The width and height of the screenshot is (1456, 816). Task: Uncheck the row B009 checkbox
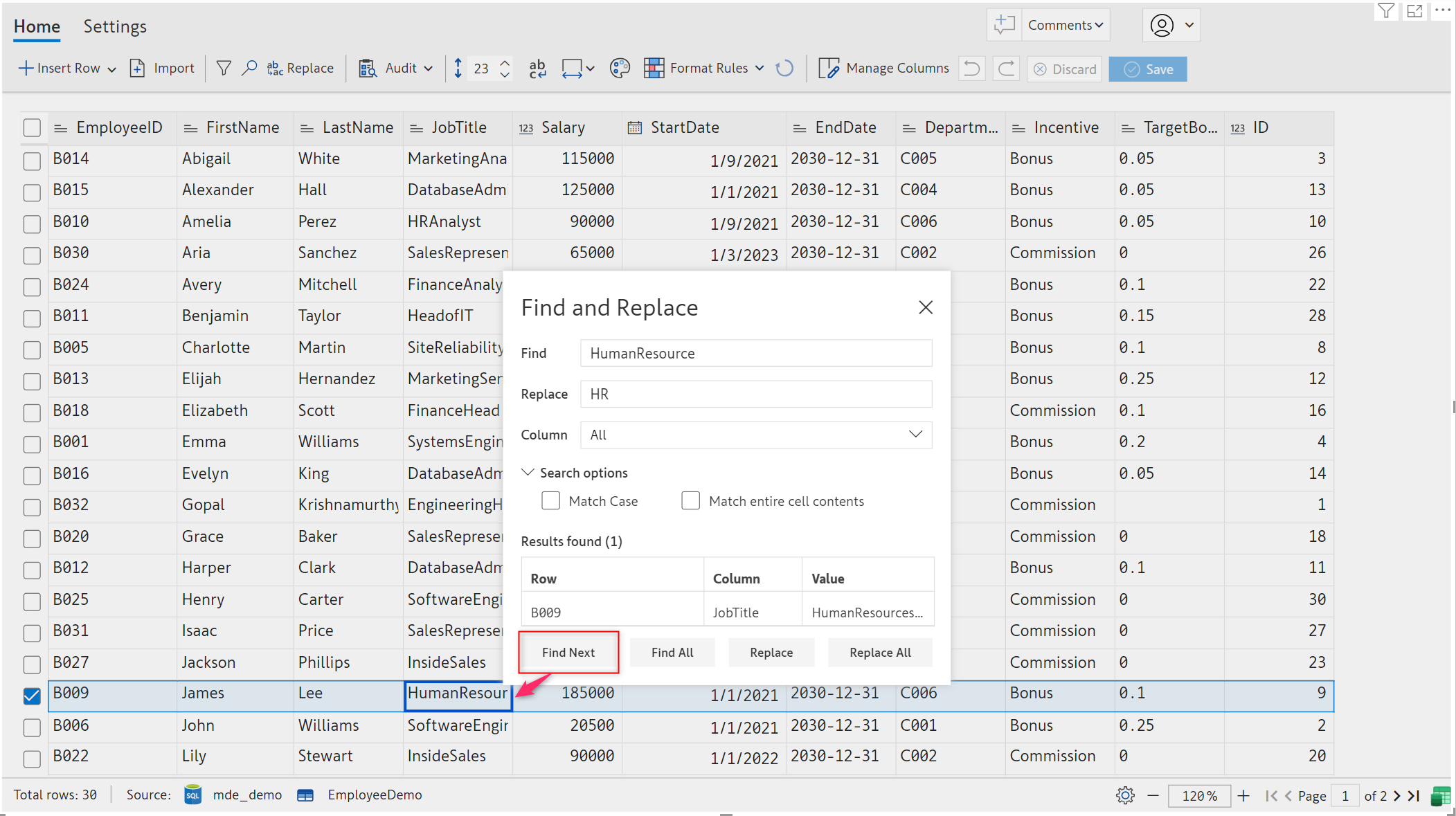point(32,696)
